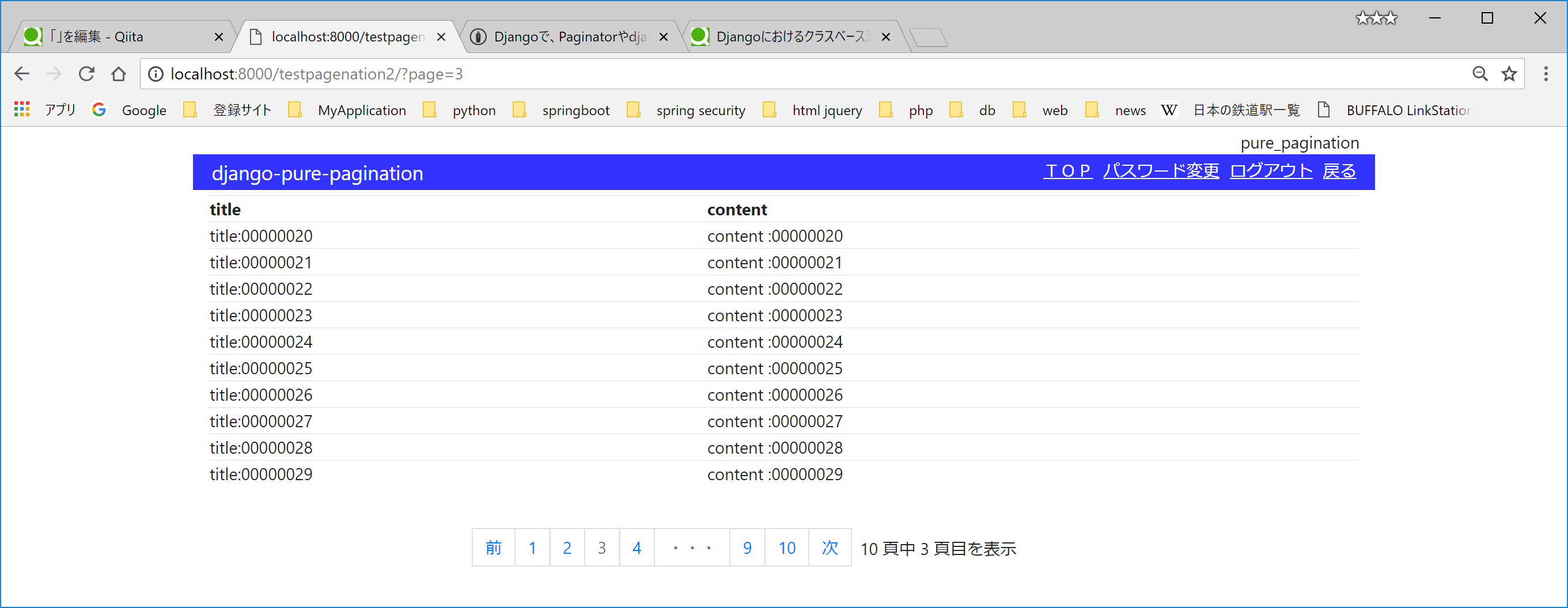The image size is (1568, 608).
Task: Go to the next page with 次
Action: 830,547
